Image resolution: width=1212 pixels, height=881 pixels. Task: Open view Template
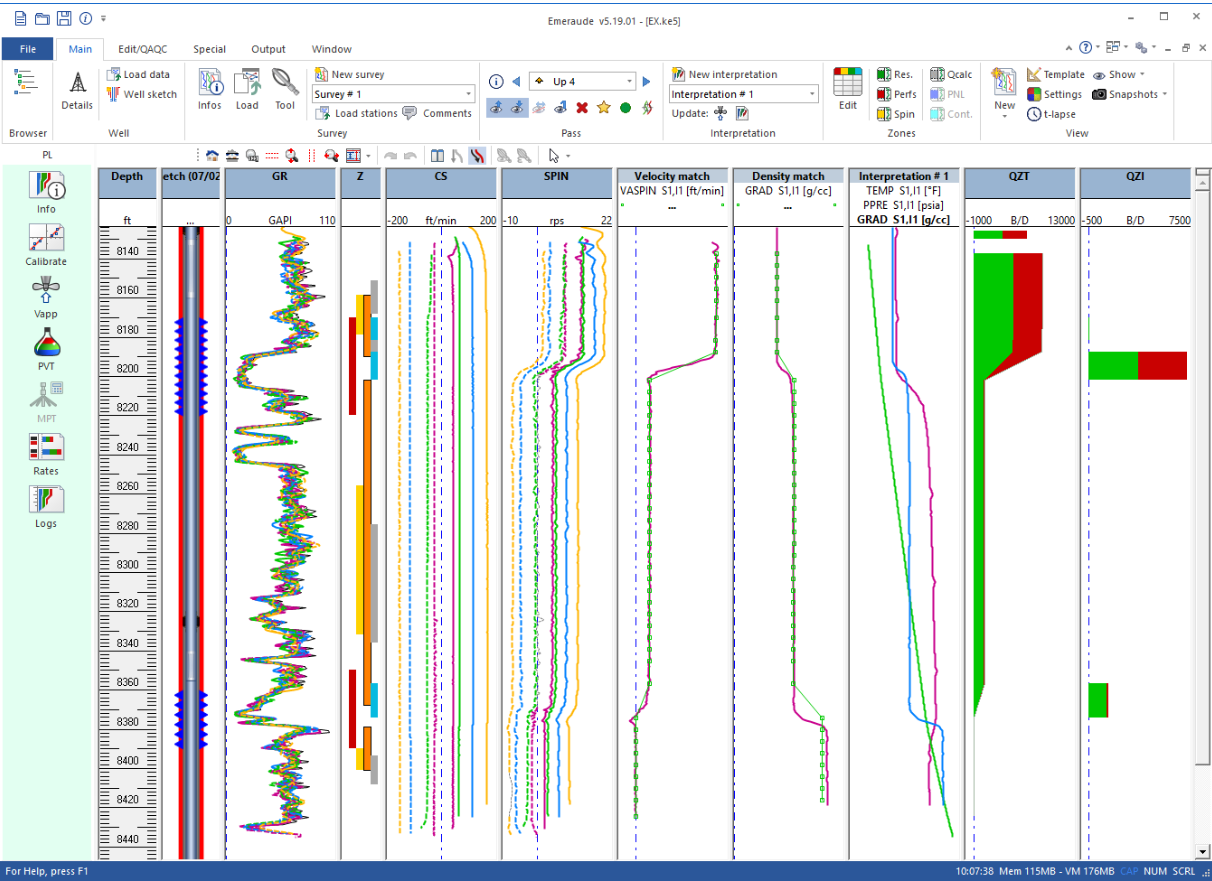pyautogui.click(x=1056, y=74)
